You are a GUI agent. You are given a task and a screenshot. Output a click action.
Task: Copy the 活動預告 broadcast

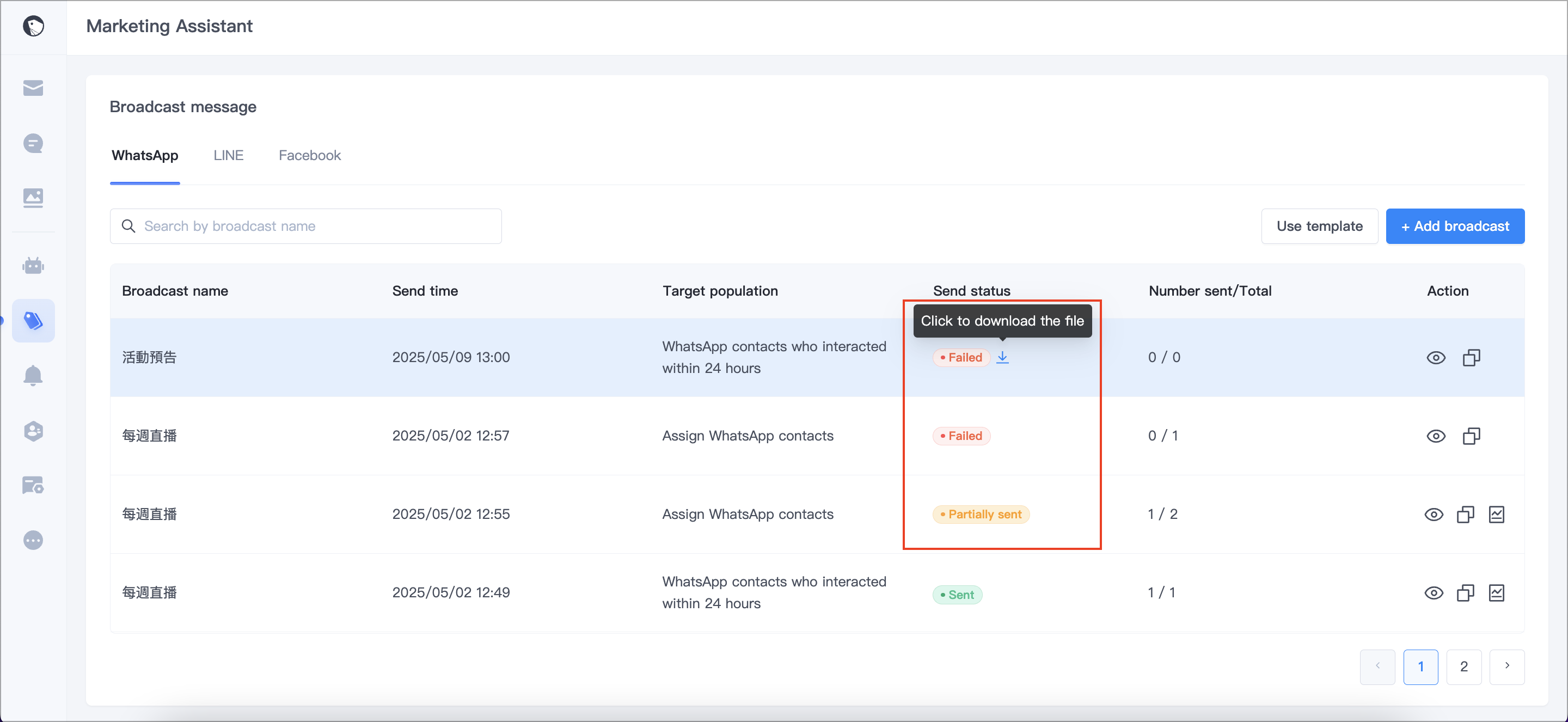click(x=1471, y=357)
